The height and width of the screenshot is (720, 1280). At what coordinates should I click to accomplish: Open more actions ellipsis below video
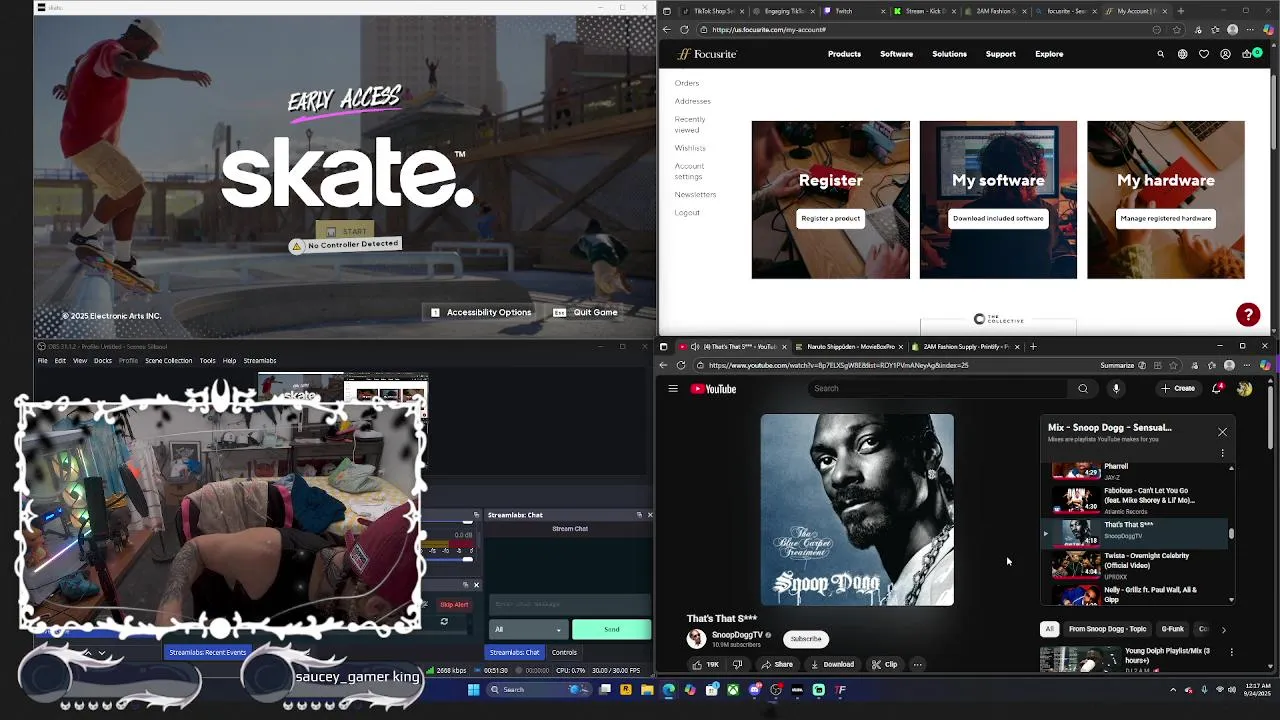point(917,664)
